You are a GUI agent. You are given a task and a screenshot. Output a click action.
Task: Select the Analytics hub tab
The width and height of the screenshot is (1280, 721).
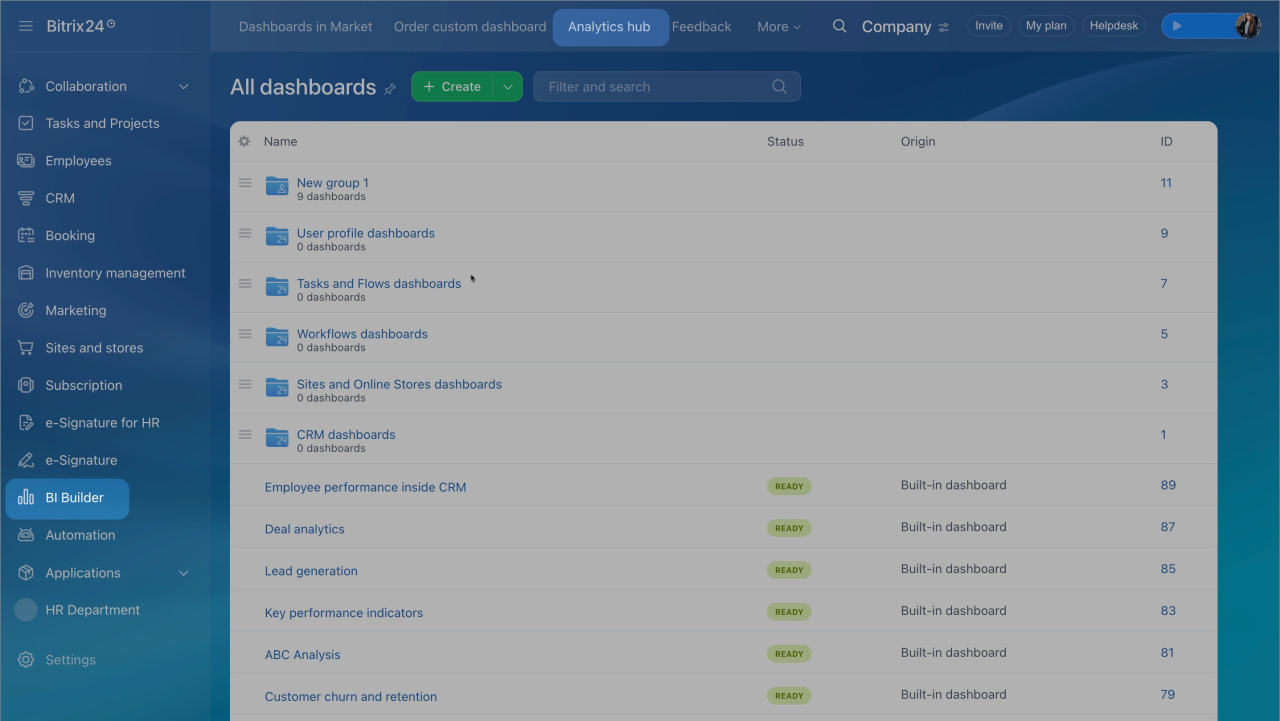click(x=610, y=27)
